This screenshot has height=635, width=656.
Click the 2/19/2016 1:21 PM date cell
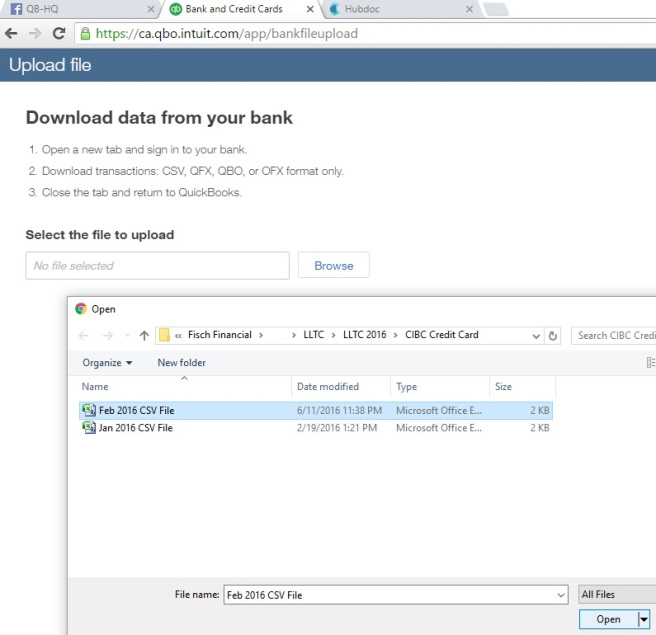(x=337, y=428)
